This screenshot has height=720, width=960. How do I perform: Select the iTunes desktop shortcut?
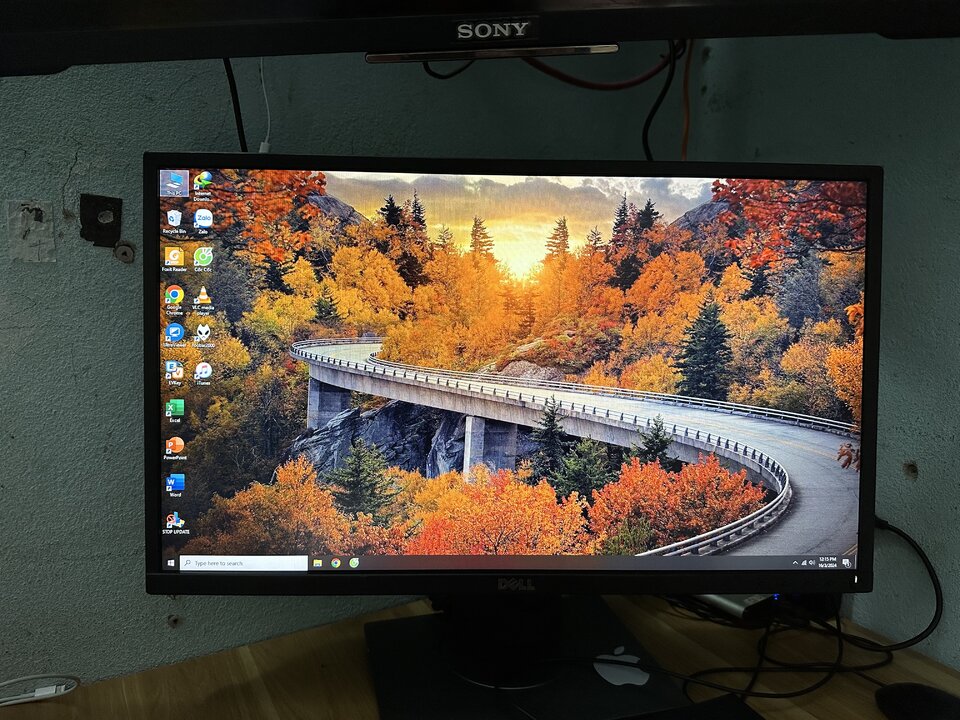pos(203,373)
